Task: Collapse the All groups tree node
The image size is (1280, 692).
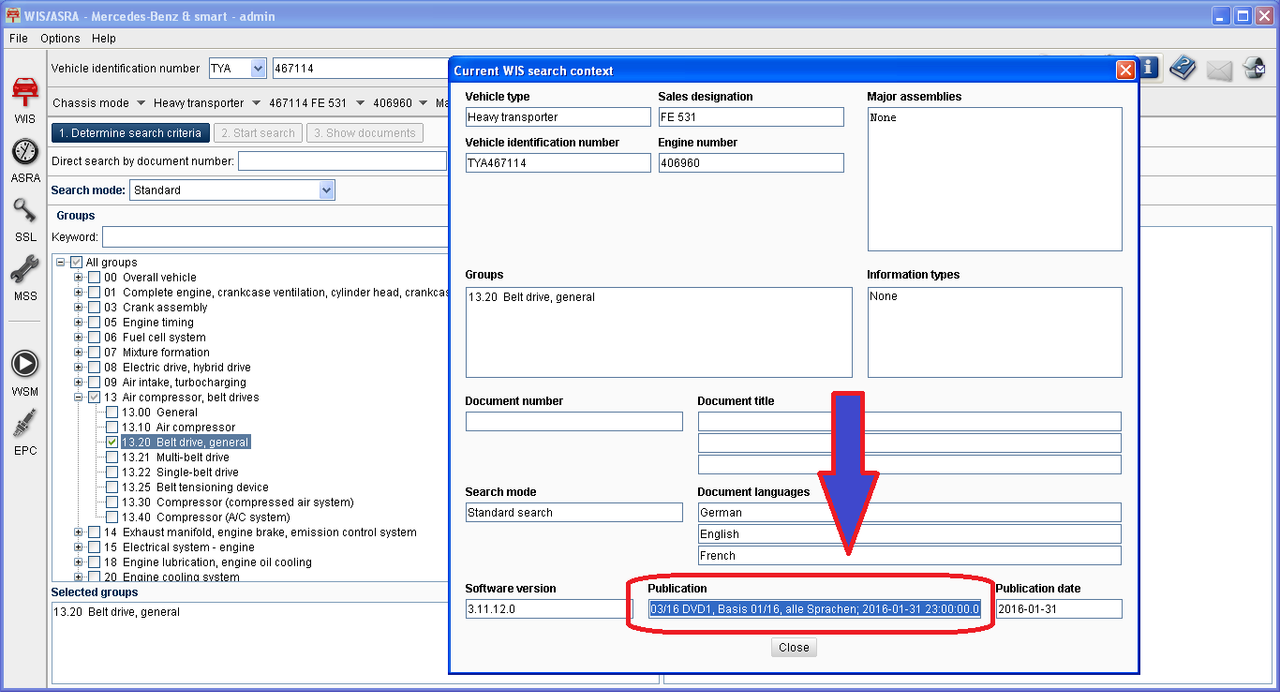Action: point(61,262)
